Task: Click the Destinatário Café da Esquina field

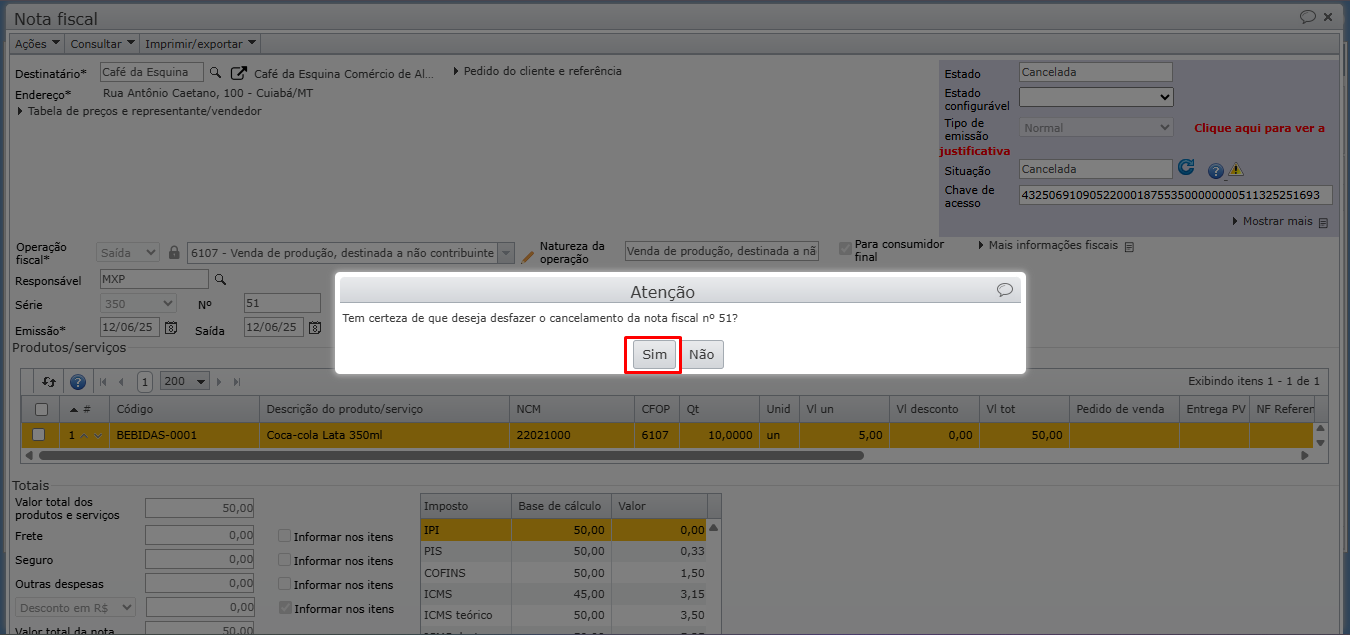Action: 152,72
